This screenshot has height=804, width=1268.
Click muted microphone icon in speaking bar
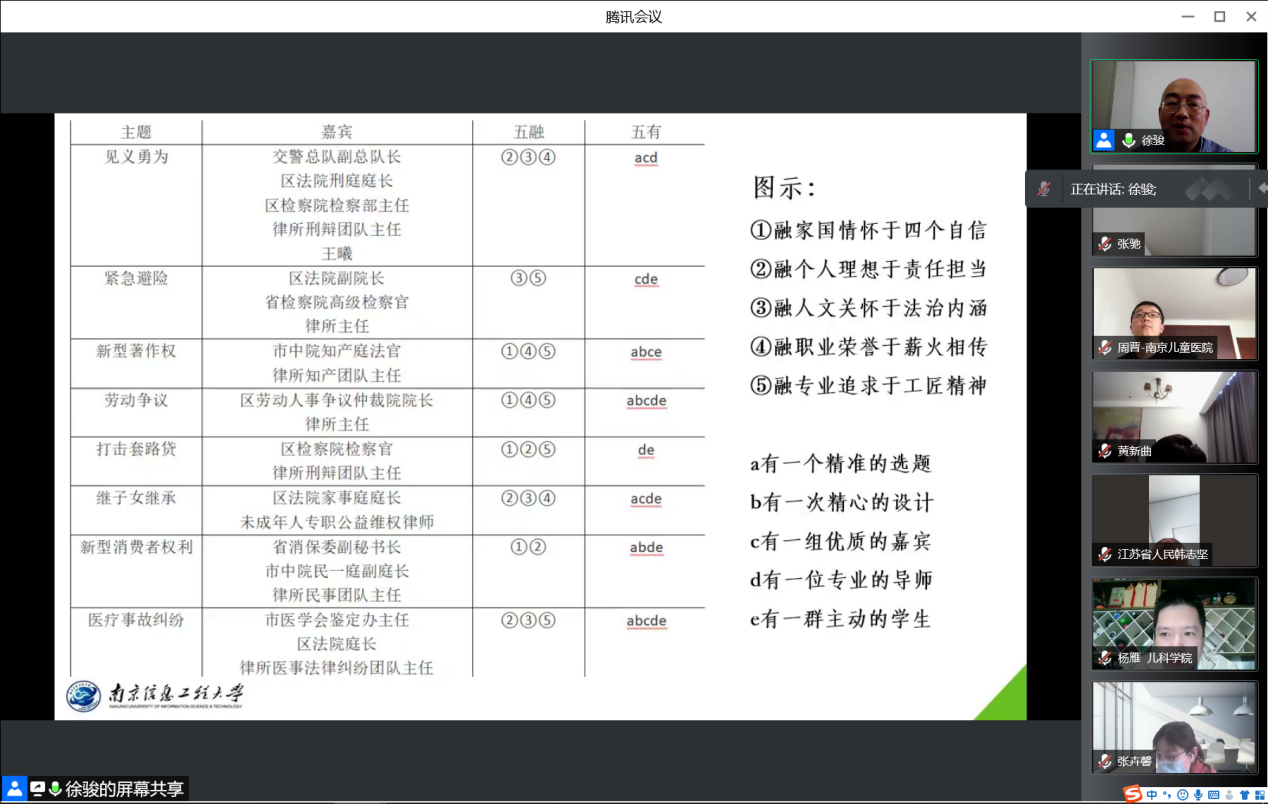click(1044, 189)
